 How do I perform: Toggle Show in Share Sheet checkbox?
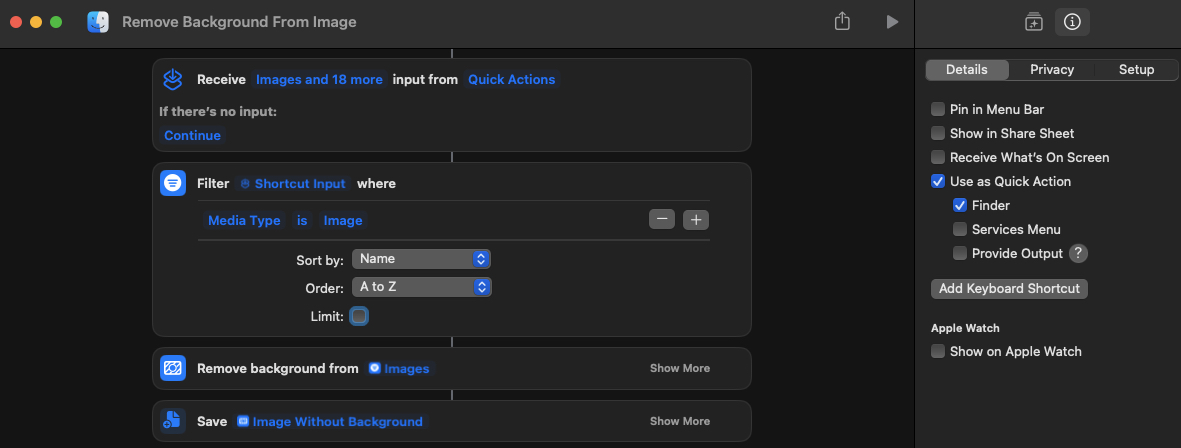click(x=938, y=133)
